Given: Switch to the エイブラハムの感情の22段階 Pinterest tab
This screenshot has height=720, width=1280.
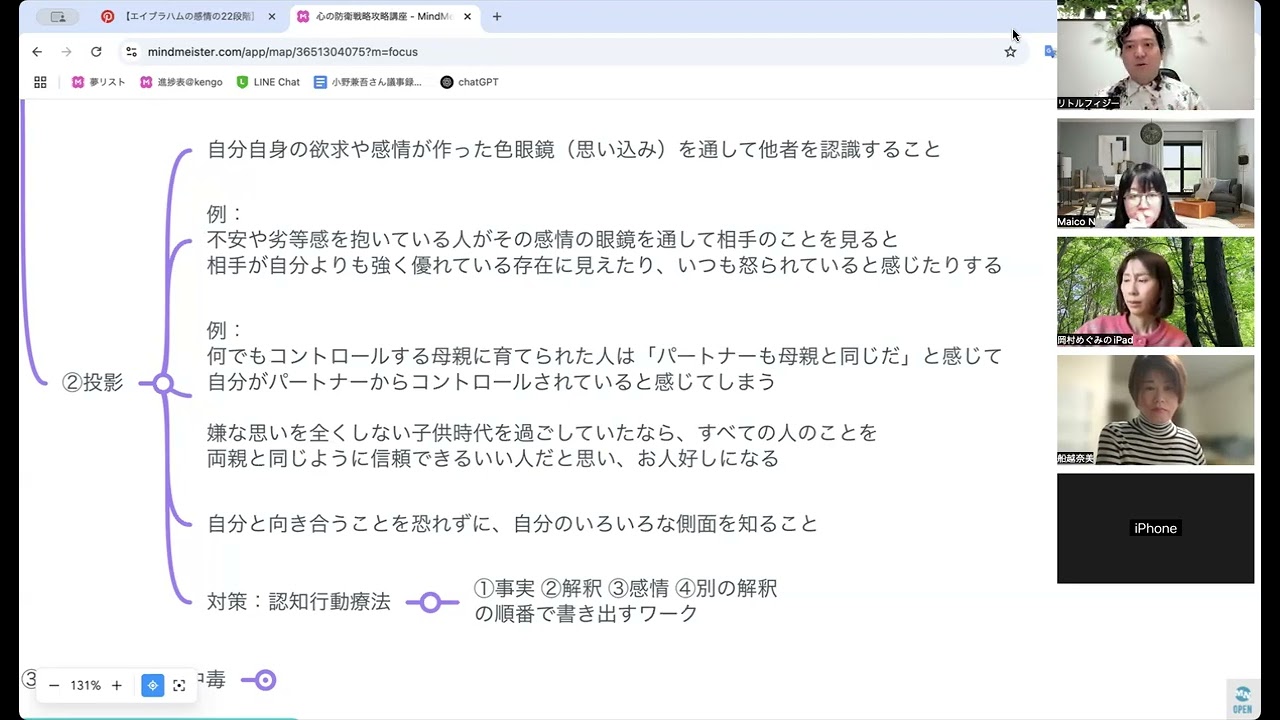Looking at the screenshot, I should coord(186,16).
